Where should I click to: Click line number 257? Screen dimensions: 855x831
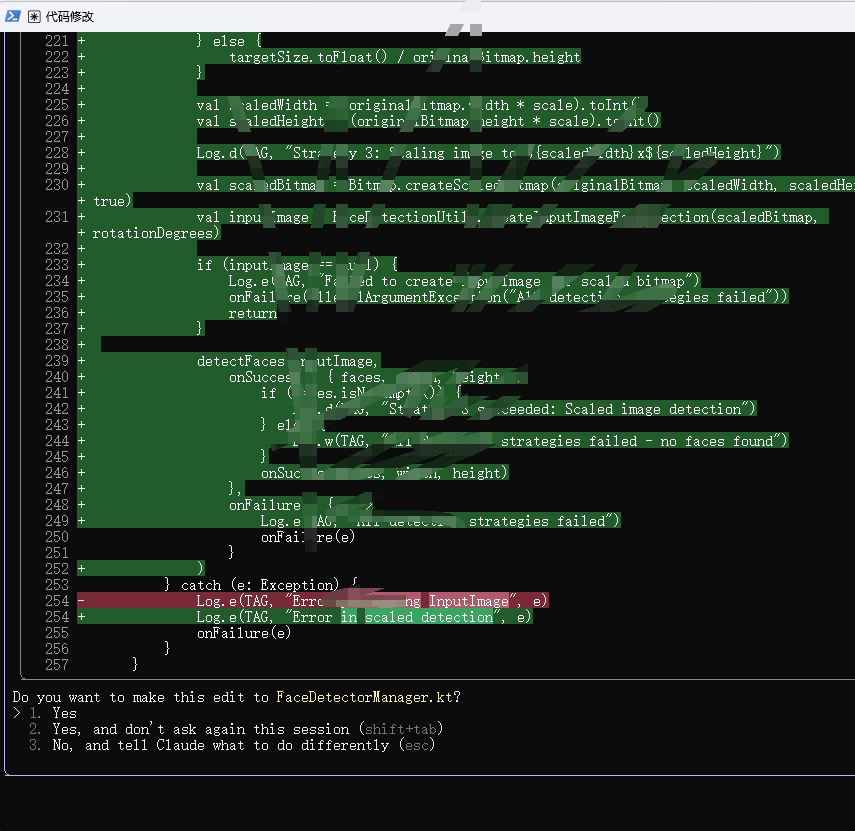point(57,665)
